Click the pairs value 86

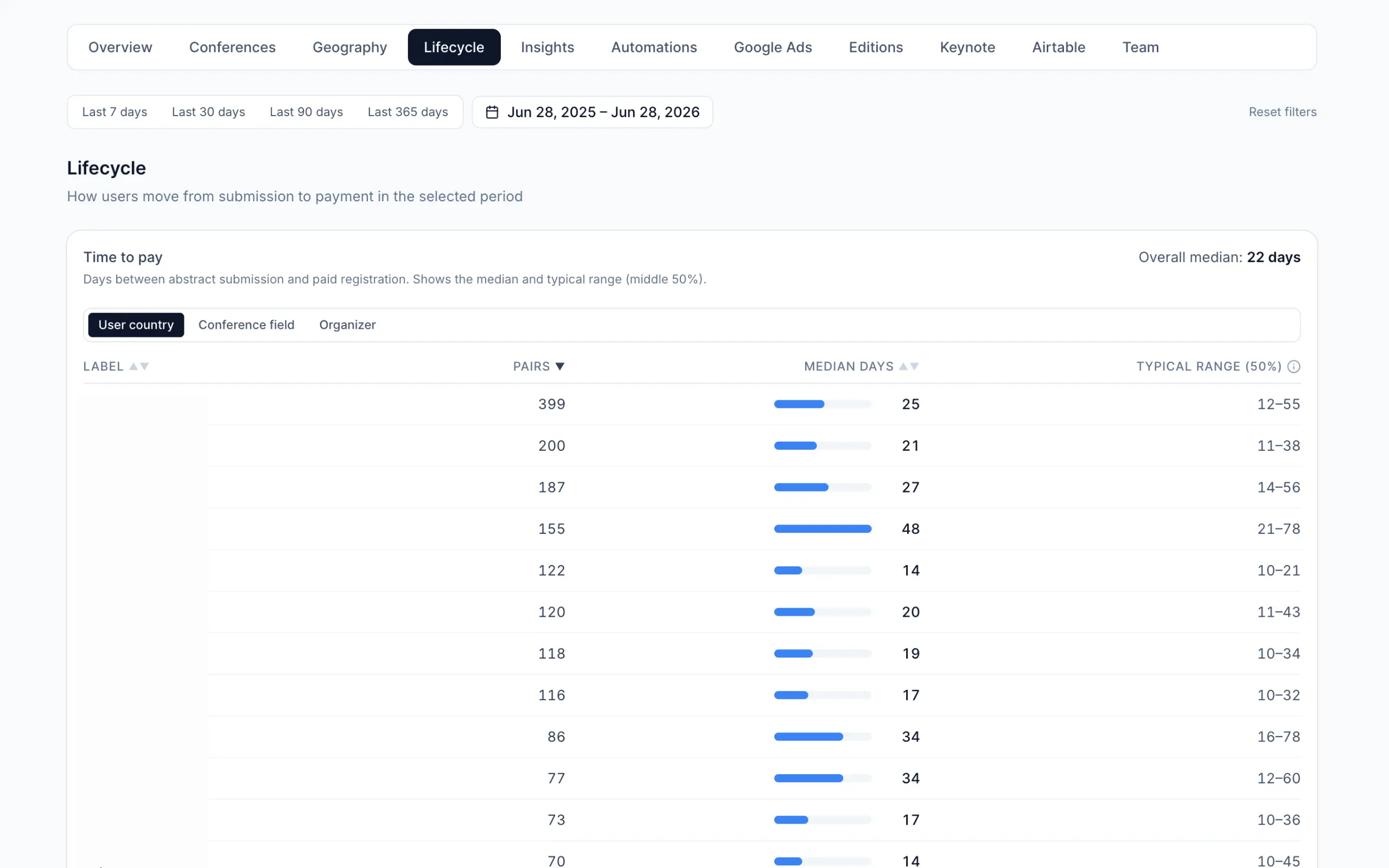(556, 737)
